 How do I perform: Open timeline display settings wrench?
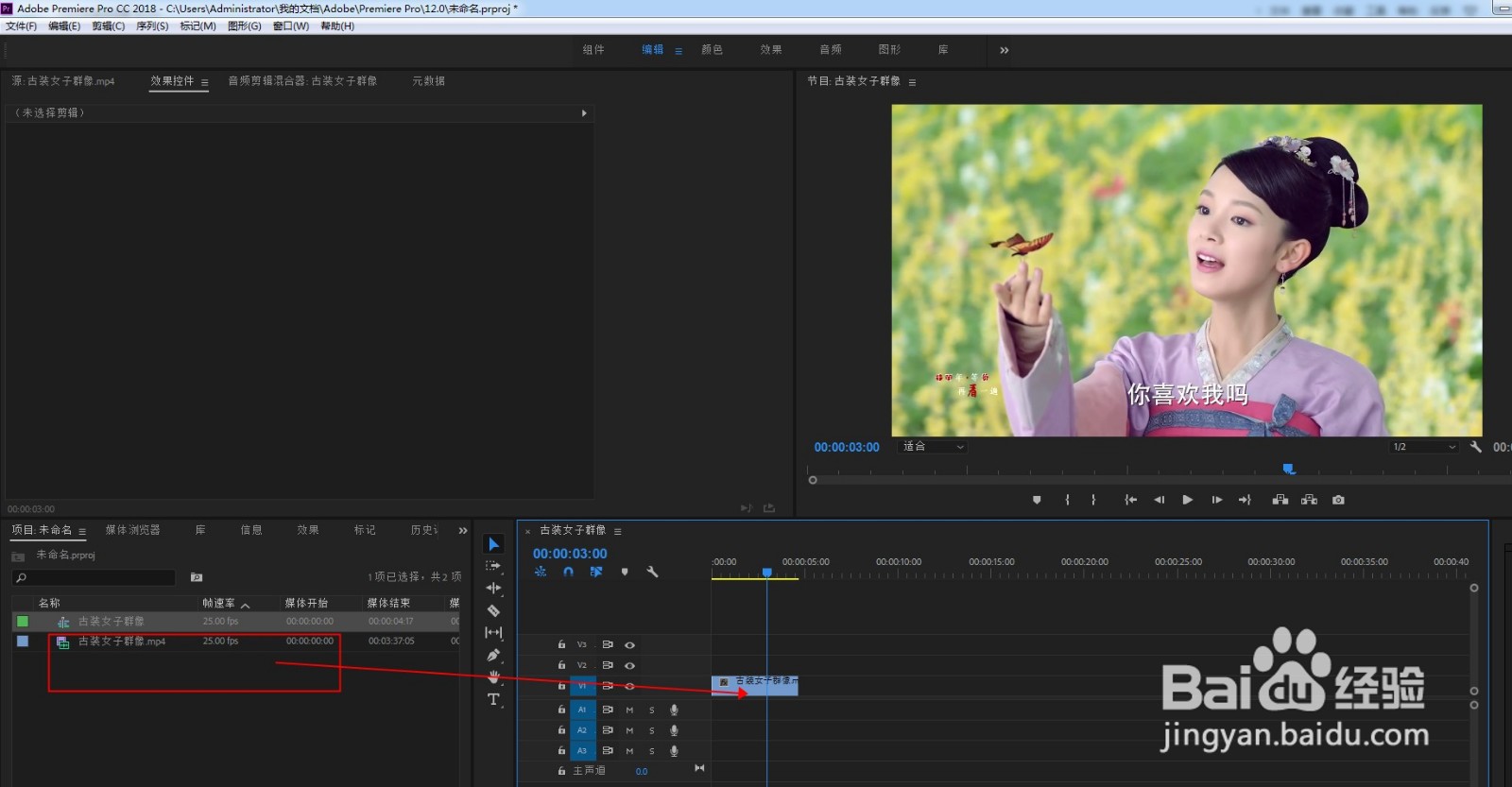[x=652, y=572]
